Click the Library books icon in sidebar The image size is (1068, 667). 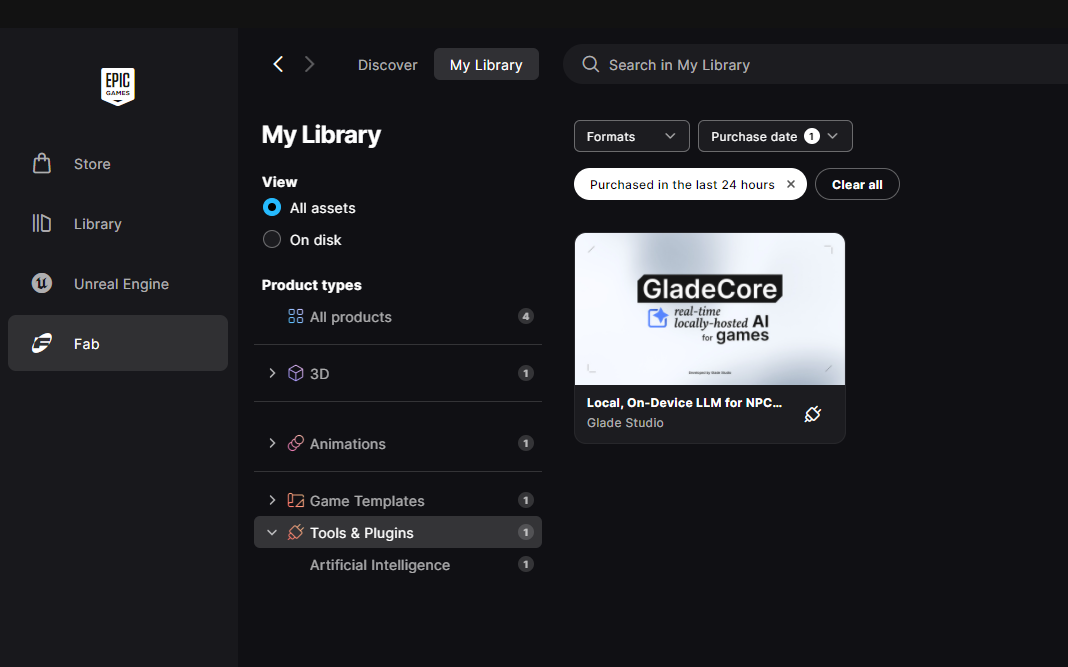tap(42, 223)
